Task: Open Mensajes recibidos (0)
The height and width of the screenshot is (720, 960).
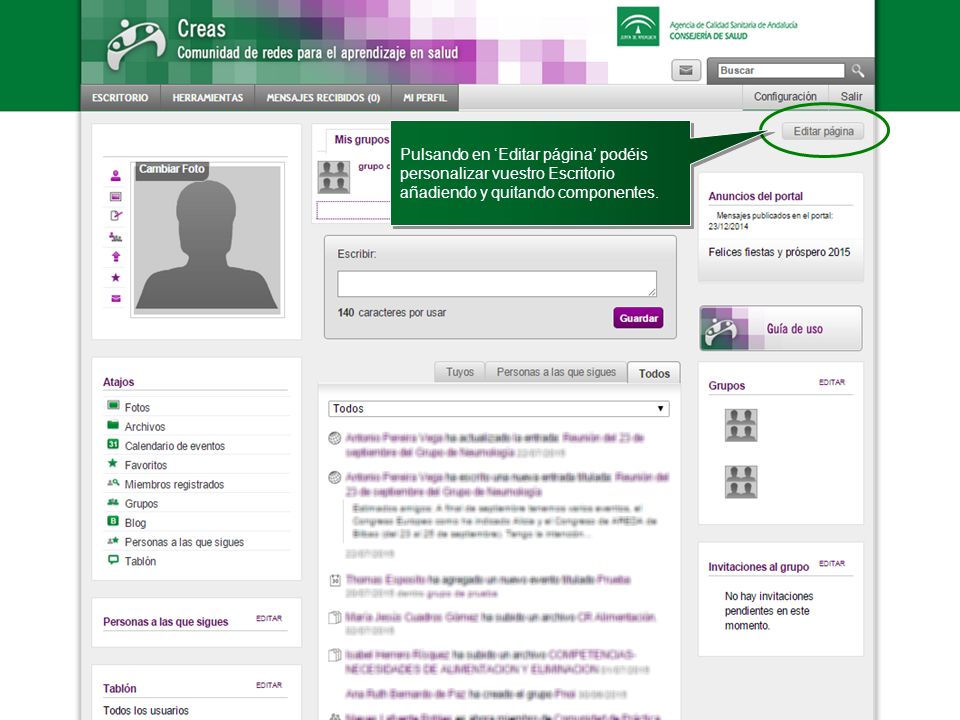Action: (323, 98)
